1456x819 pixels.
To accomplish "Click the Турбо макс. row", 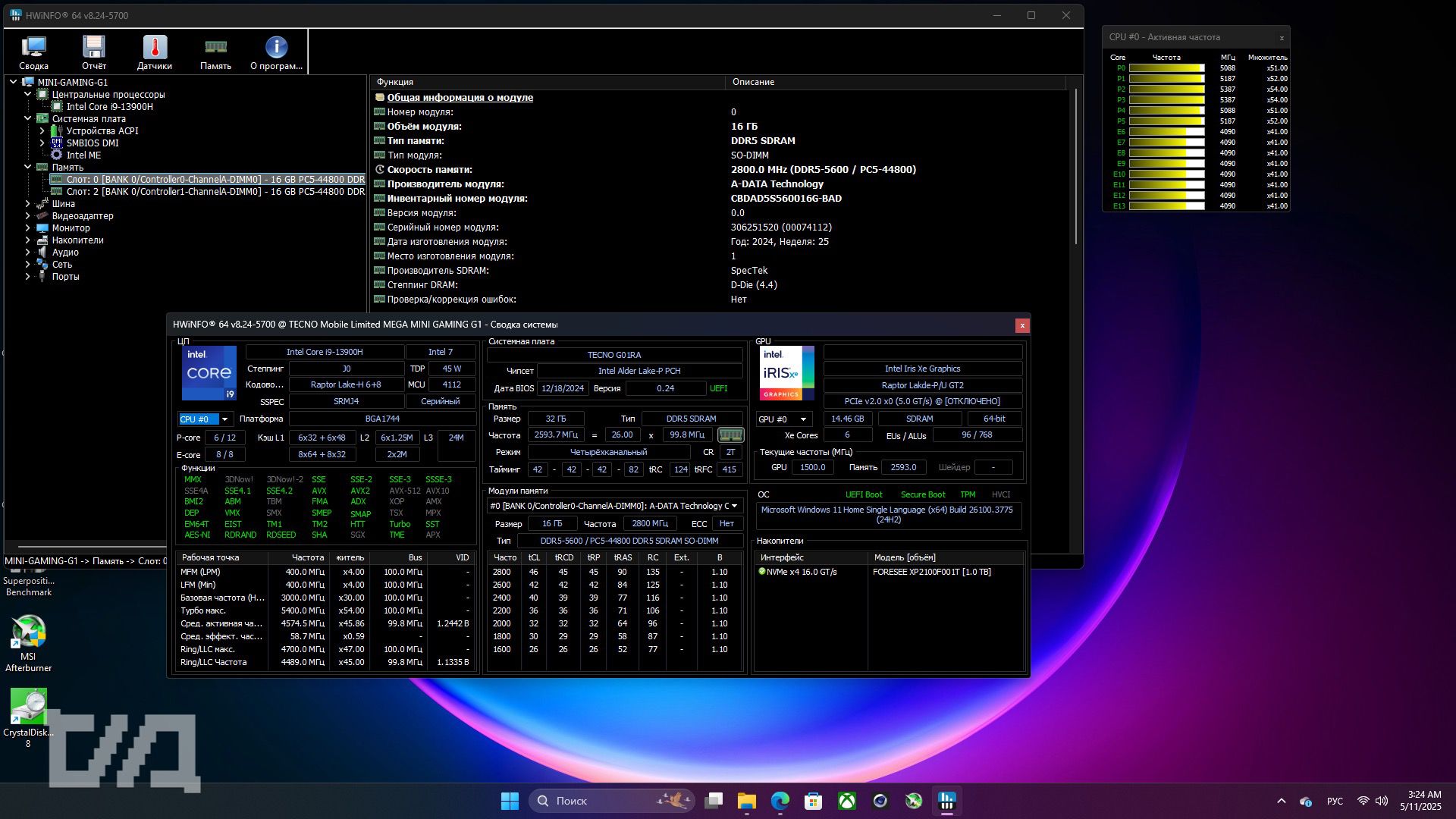I will point(325,610).
